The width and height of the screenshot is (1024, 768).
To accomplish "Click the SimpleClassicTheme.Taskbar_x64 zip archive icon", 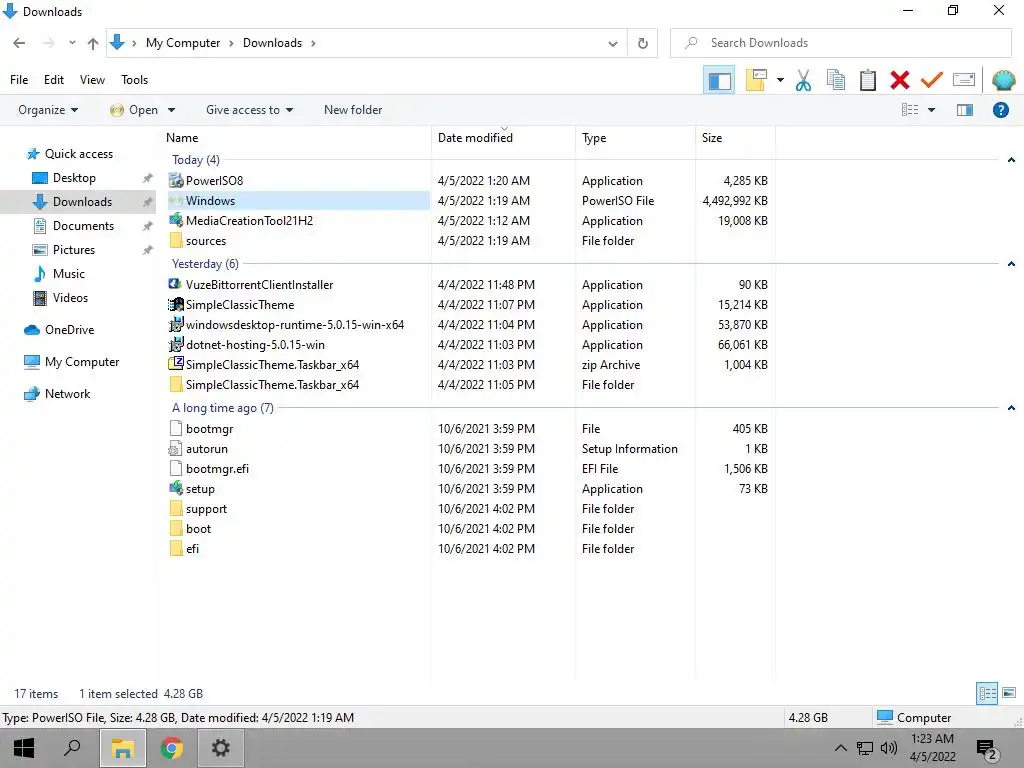I will 176,364.
